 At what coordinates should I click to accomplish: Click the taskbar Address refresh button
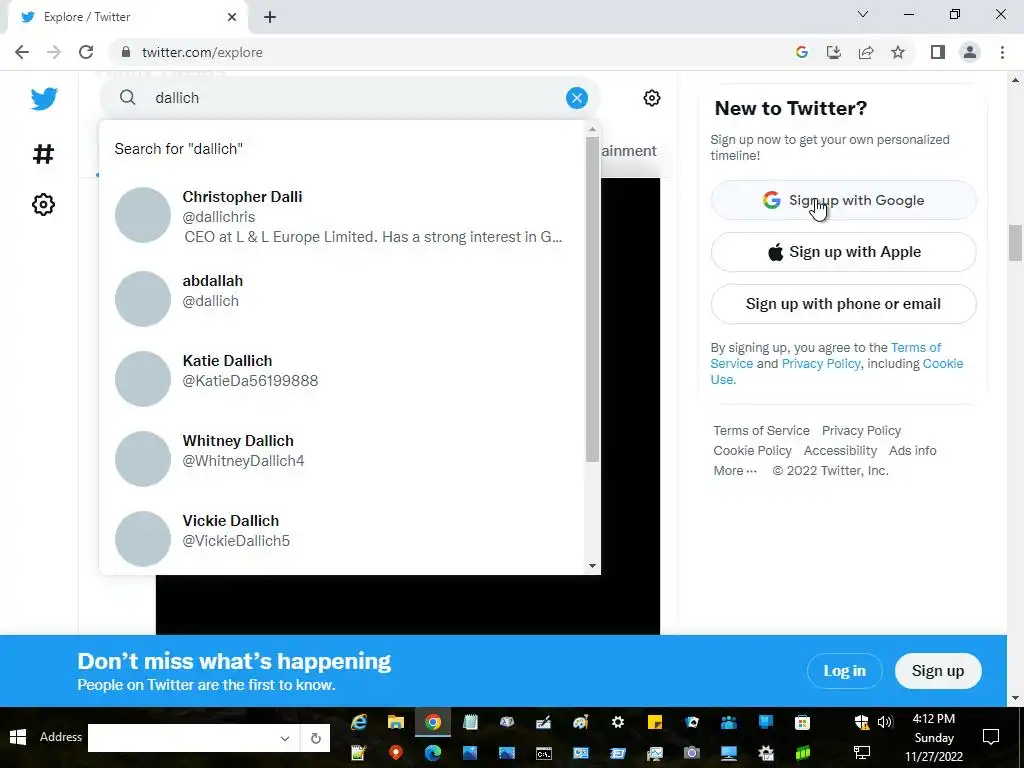tap(315, 738)
